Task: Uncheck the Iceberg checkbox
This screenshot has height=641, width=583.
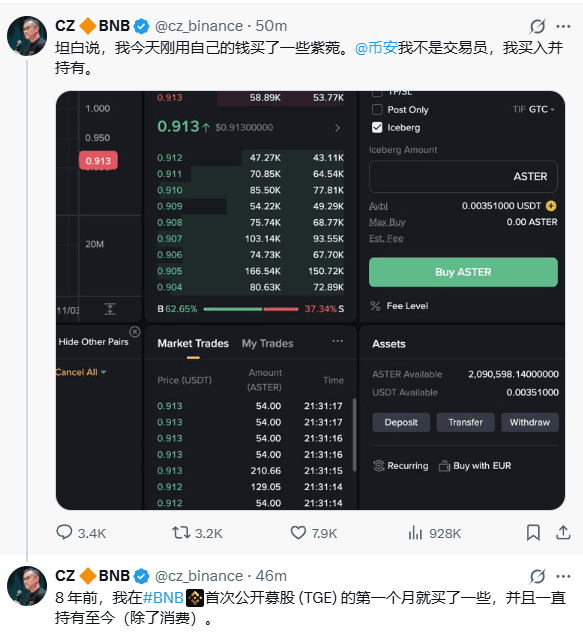Action: click(377, 128)
